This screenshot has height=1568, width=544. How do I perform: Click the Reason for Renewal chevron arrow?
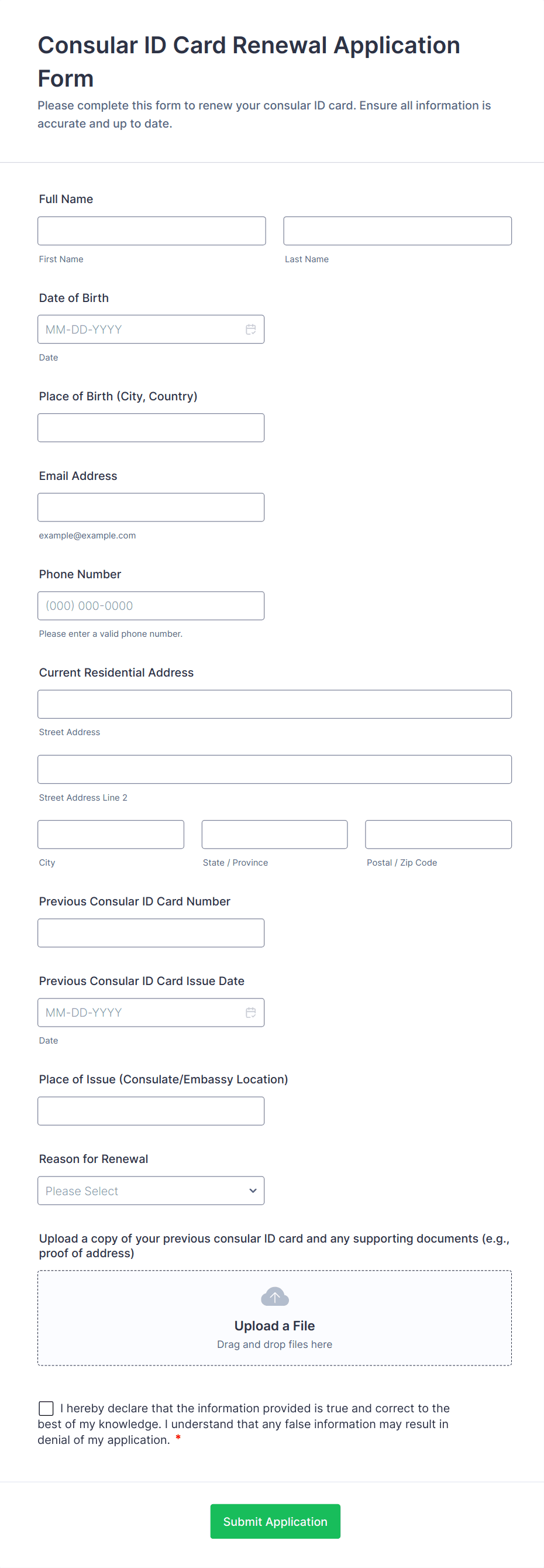coord(253,1190)
